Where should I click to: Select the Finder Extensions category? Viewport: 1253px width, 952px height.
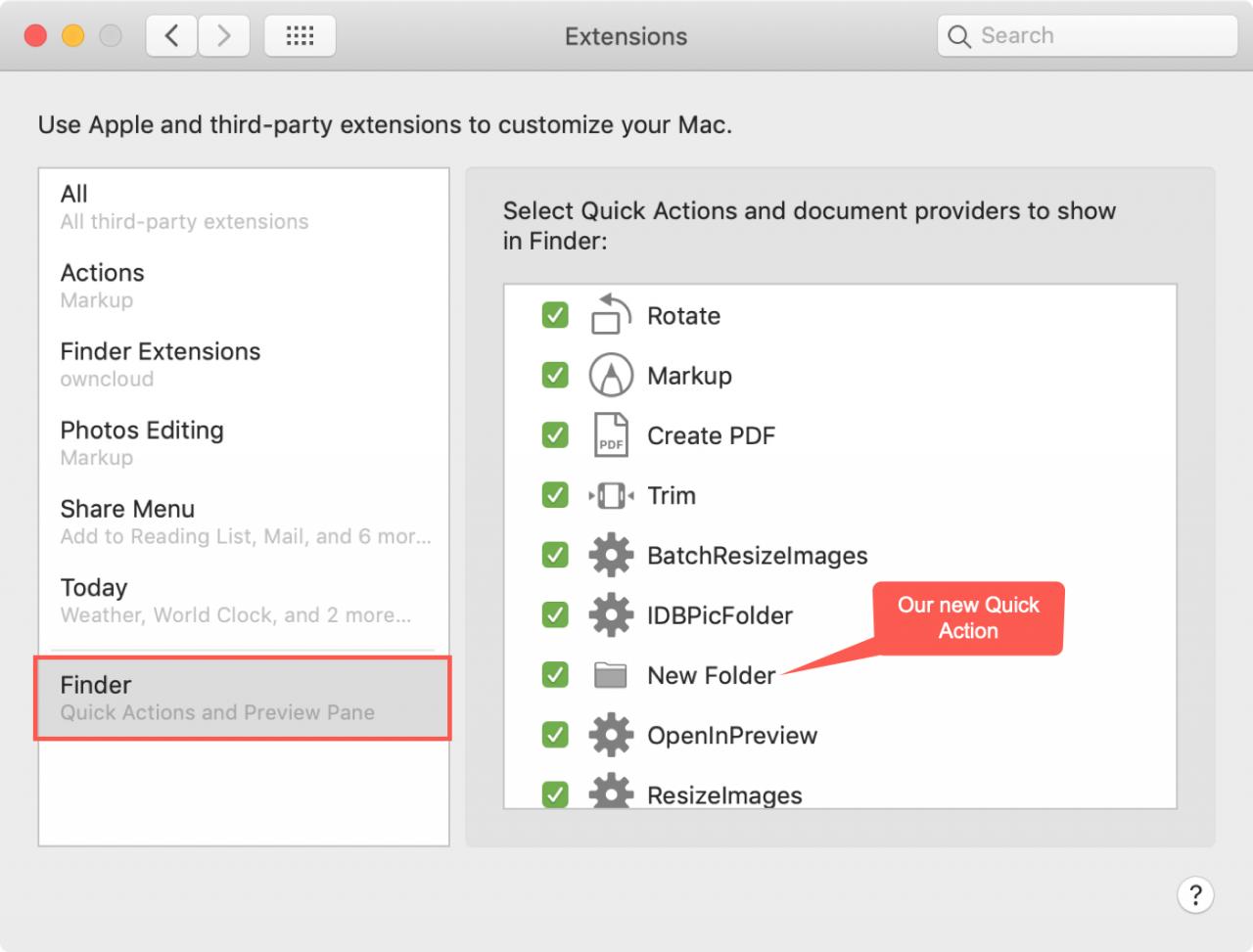244,364
